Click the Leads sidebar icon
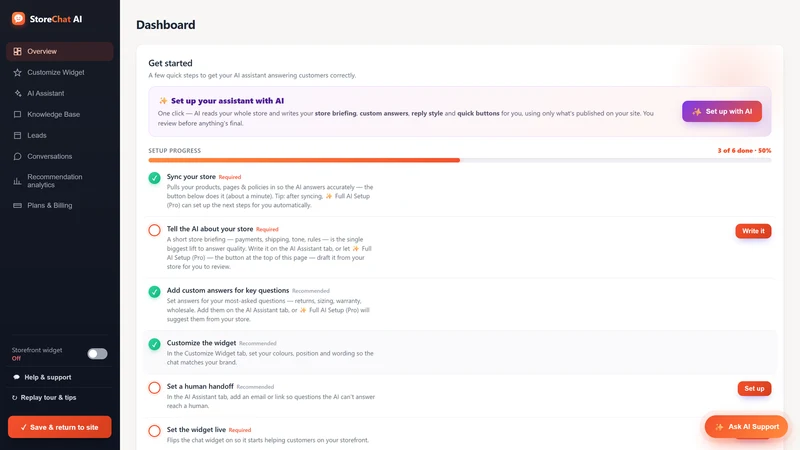Viewport: 800px width, 450px height. point(17,135)
